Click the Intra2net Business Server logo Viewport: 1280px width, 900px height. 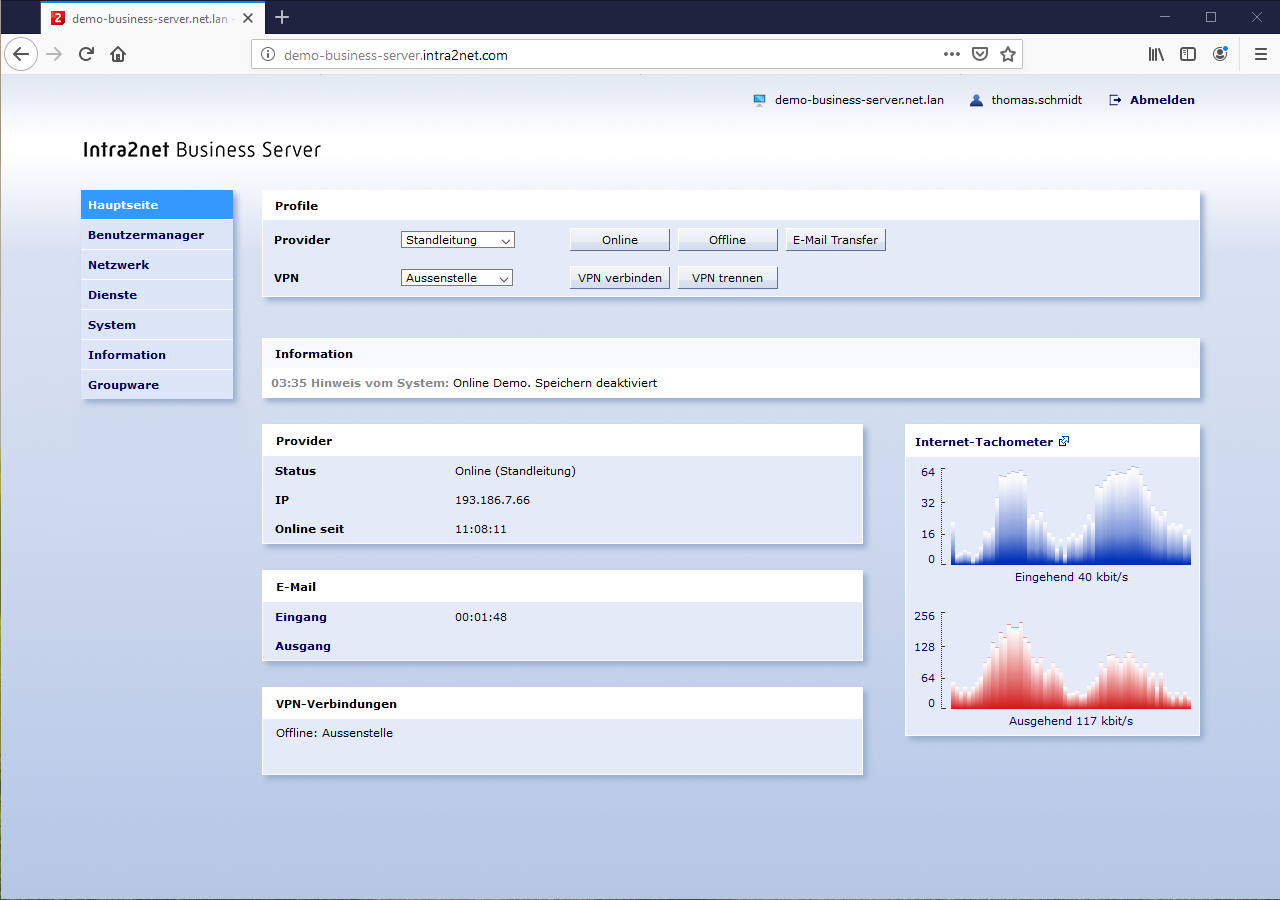pos(202,150)
